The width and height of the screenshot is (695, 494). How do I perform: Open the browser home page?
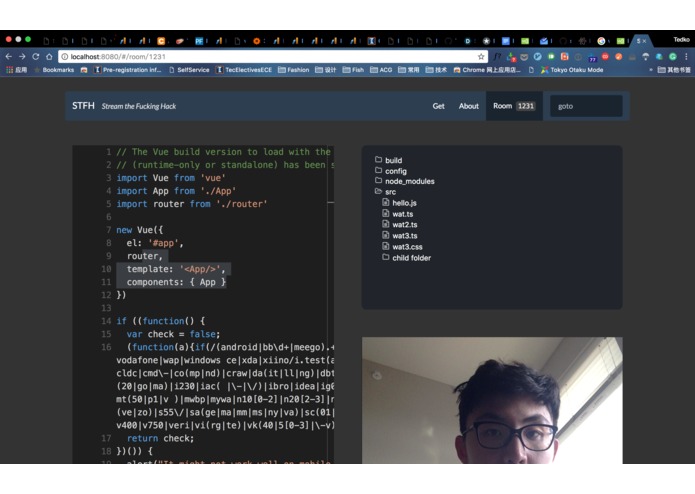(x=49, y=57)
